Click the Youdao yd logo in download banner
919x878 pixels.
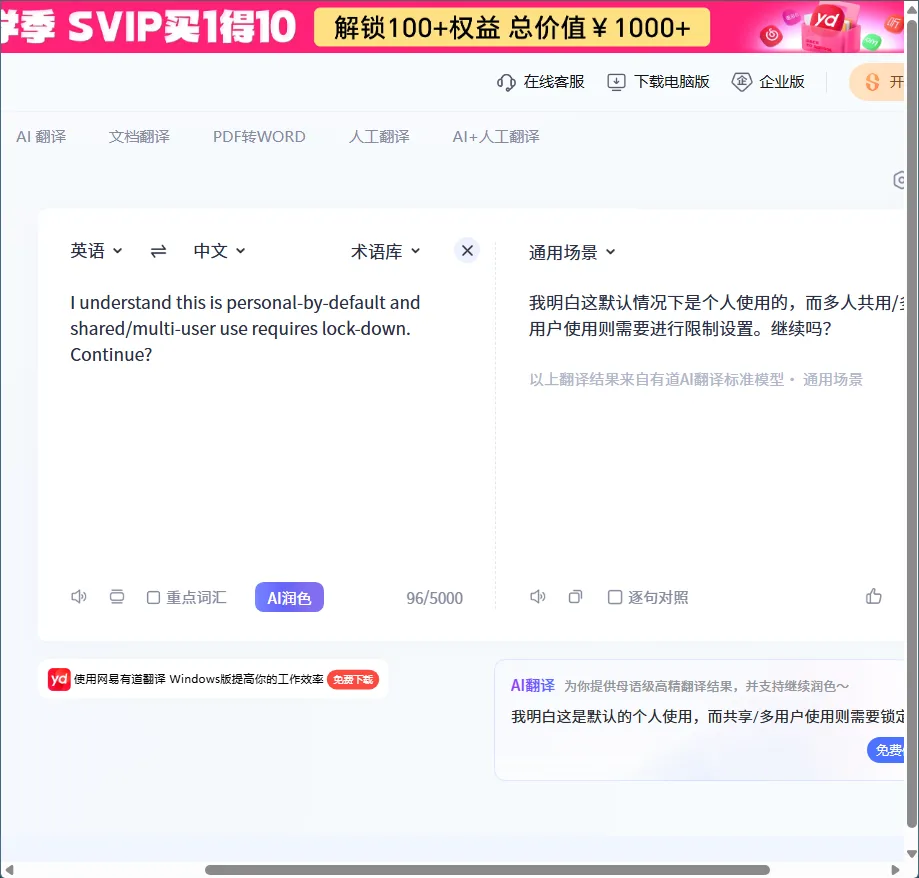59,679
